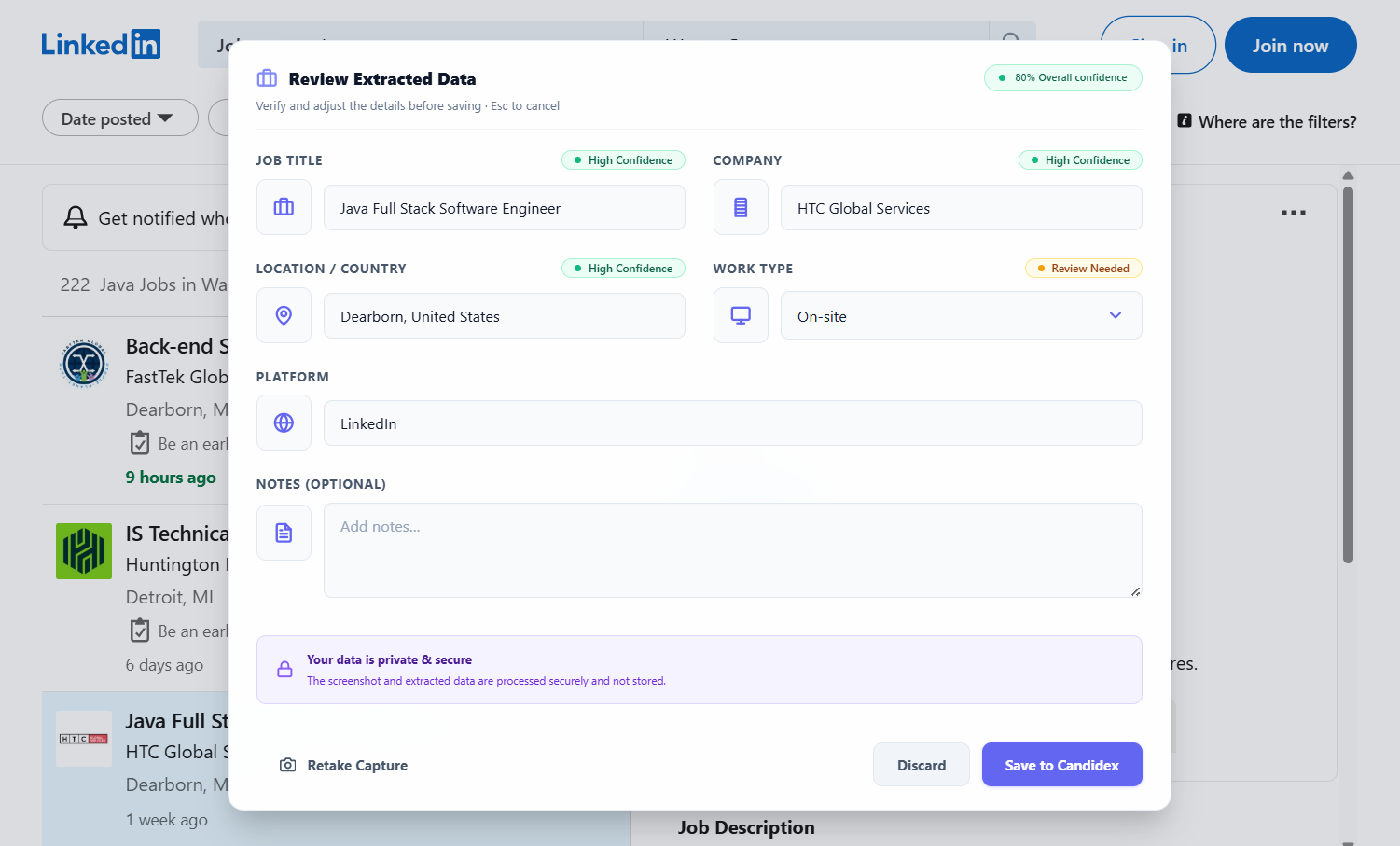Click the building icon next to Company field

[x=741, y=207]
